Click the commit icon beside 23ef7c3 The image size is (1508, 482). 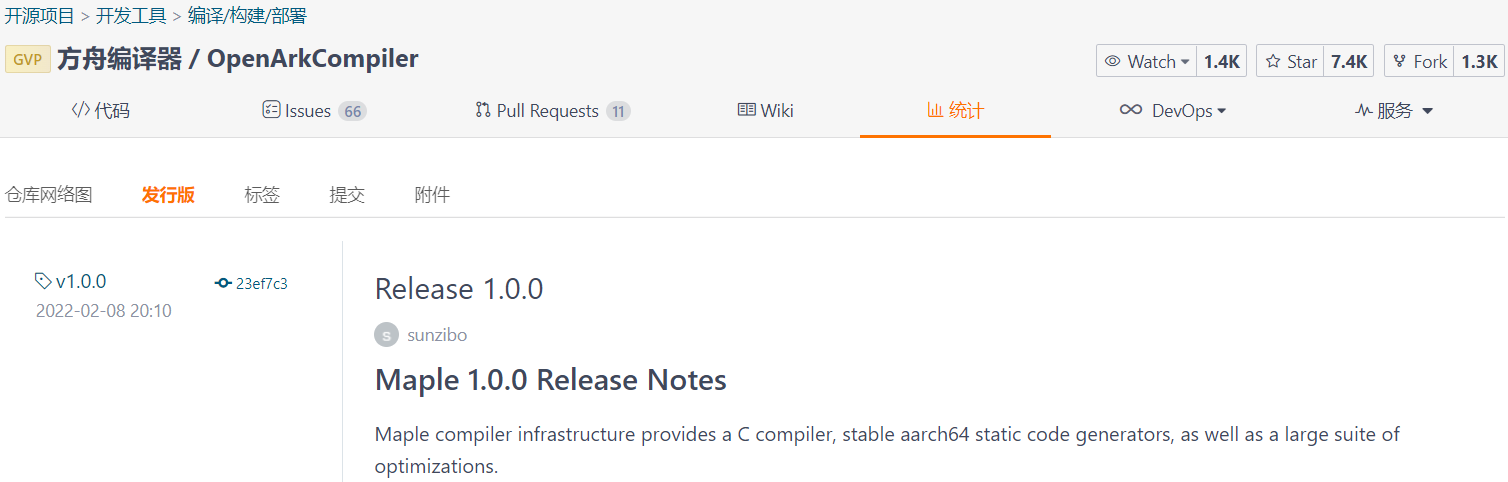[223, 283]
